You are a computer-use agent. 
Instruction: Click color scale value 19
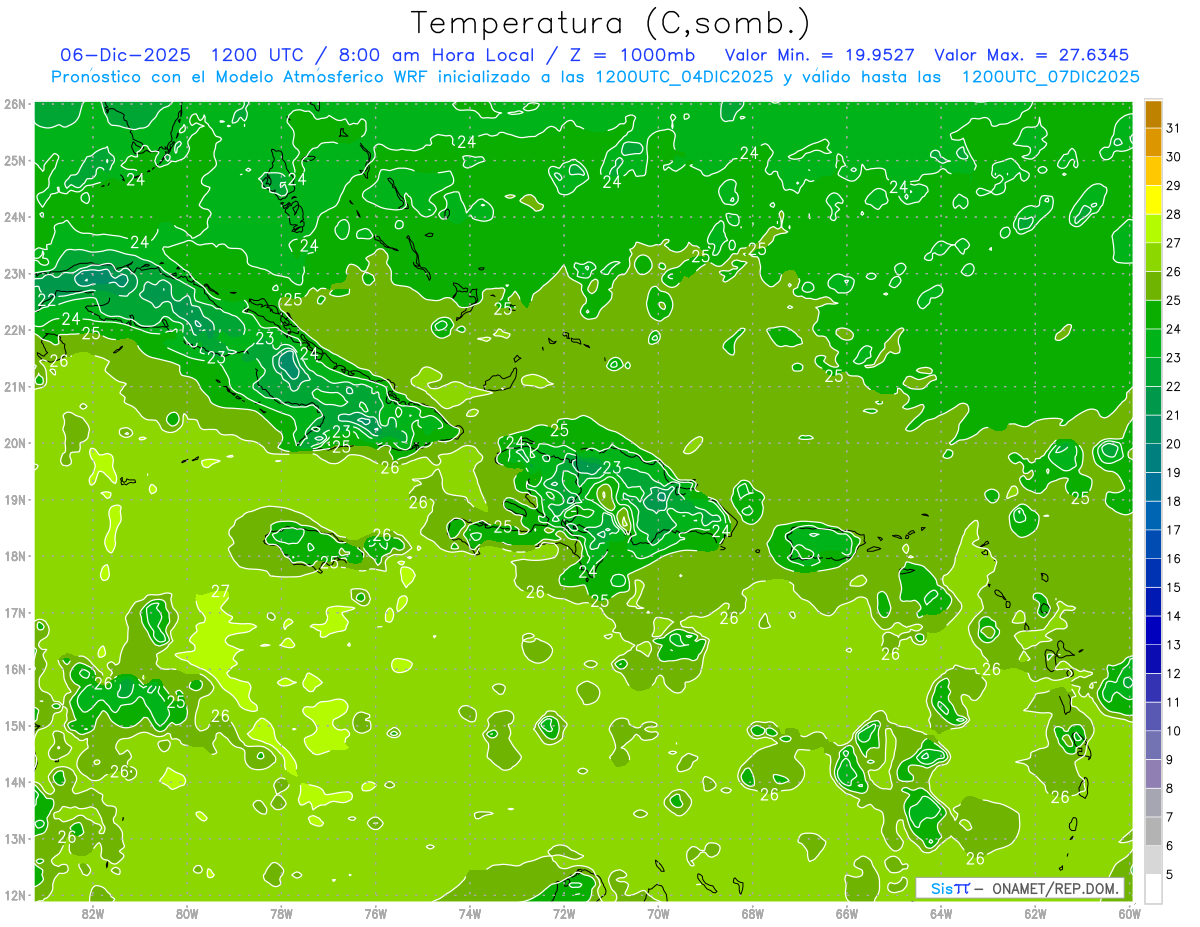coord(1173,472)
